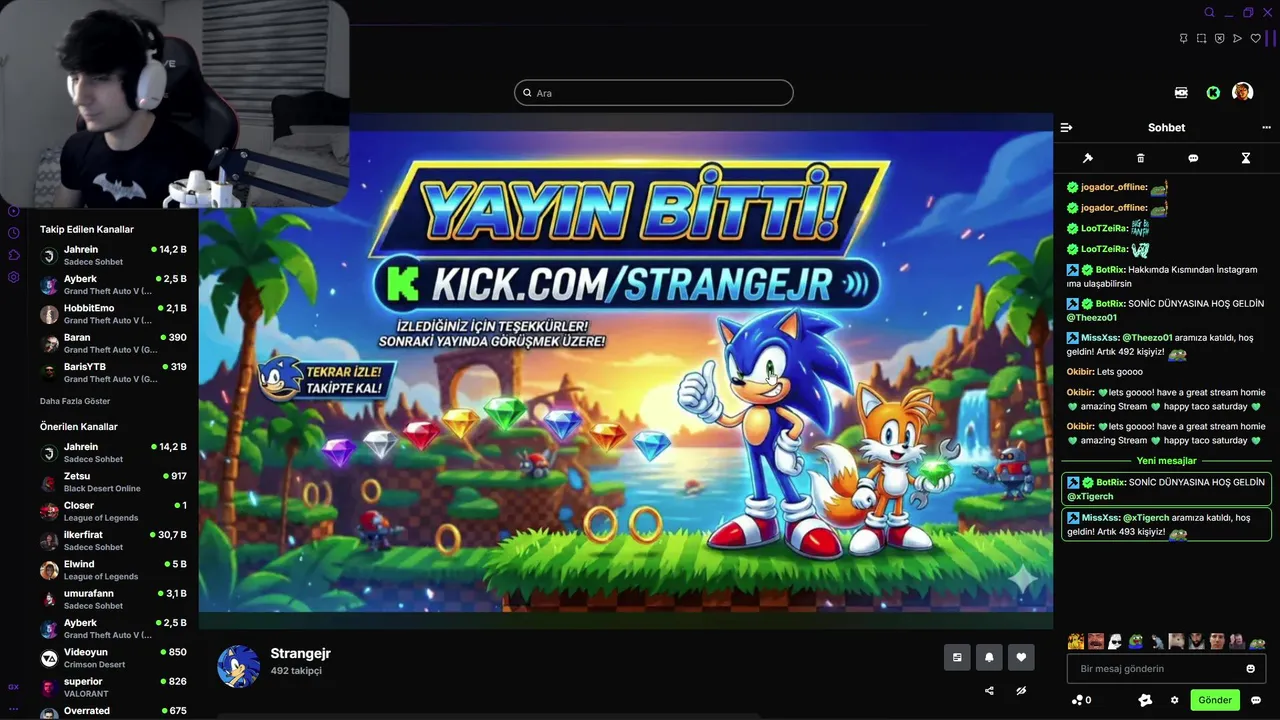This screenshot has width=1280, height=720.
Task: Click the @Theezo01 mention in the BotRix message
Action: tap(1092, 318)
